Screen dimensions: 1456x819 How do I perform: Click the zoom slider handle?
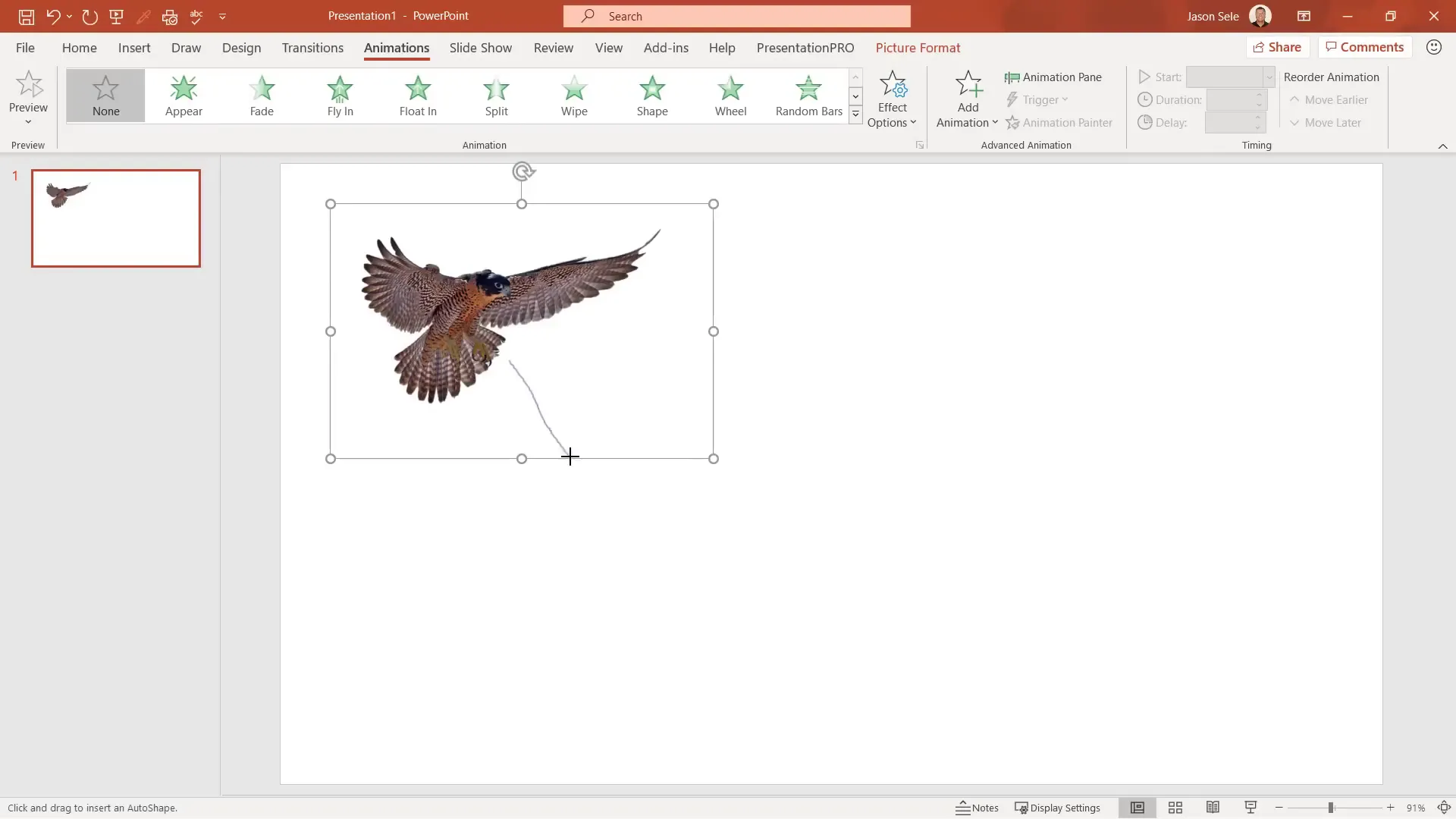tap(1330, 808)
